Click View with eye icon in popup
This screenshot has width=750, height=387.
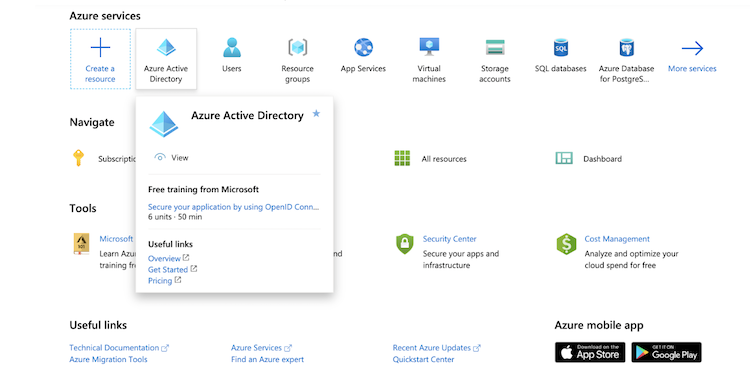[171, 157]
